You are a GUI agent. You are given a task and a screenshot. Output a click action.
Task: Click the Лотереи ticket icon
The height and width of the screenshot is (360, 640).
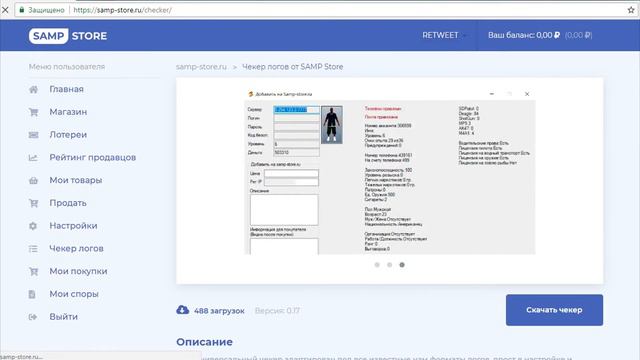click(33, 135)
